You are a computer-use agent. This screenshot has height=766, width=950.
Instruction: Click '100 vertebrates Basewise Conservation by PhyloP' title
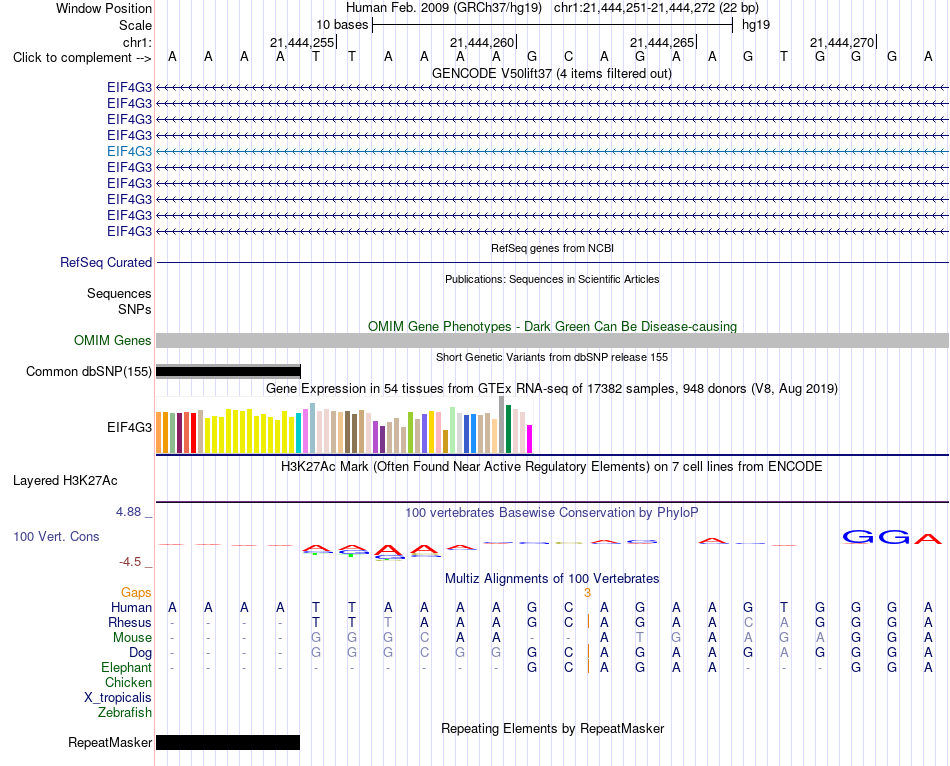(x=552, y=513)
